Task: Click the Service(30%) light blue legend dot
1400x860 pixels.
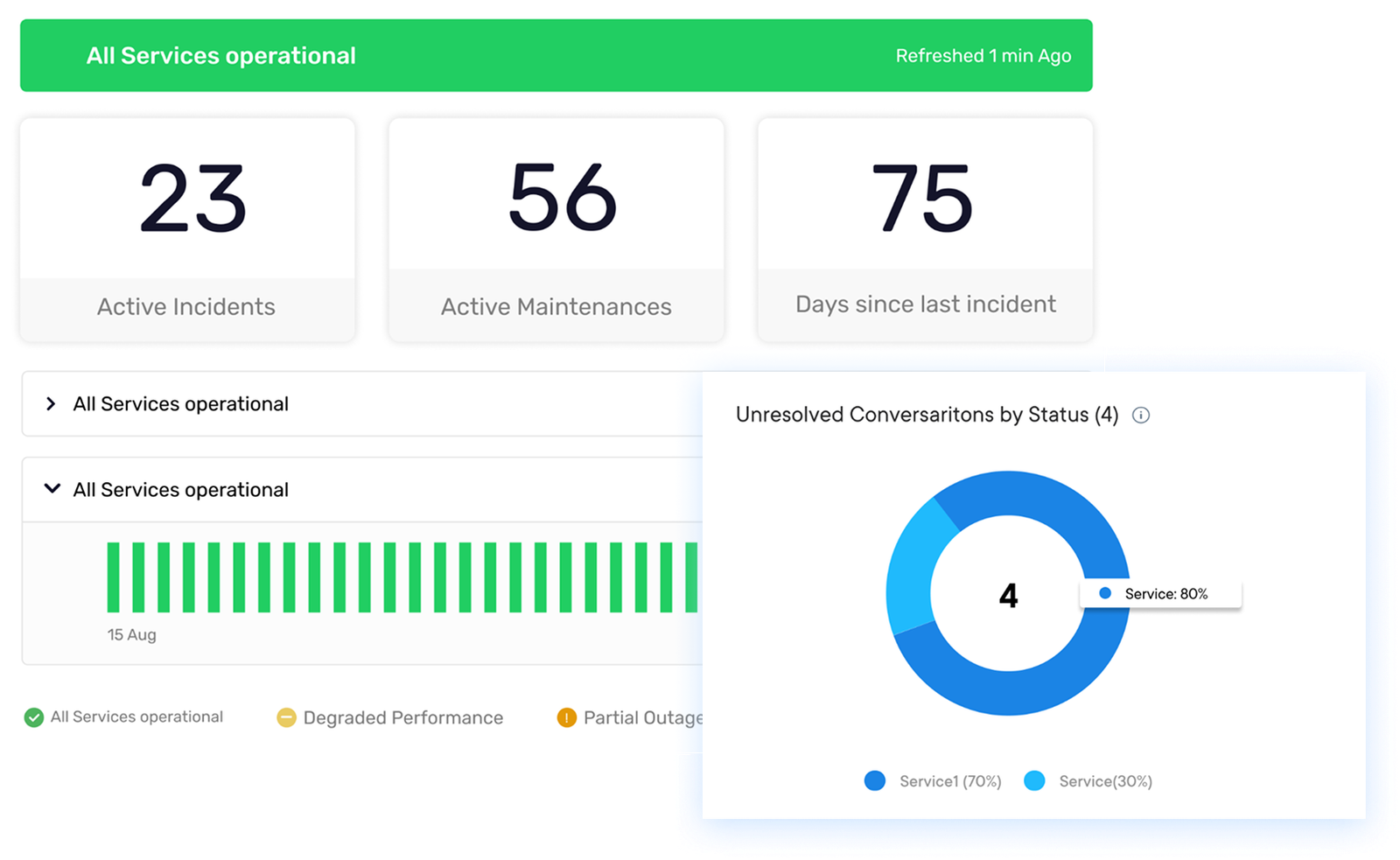Action: coord(1034,780)
